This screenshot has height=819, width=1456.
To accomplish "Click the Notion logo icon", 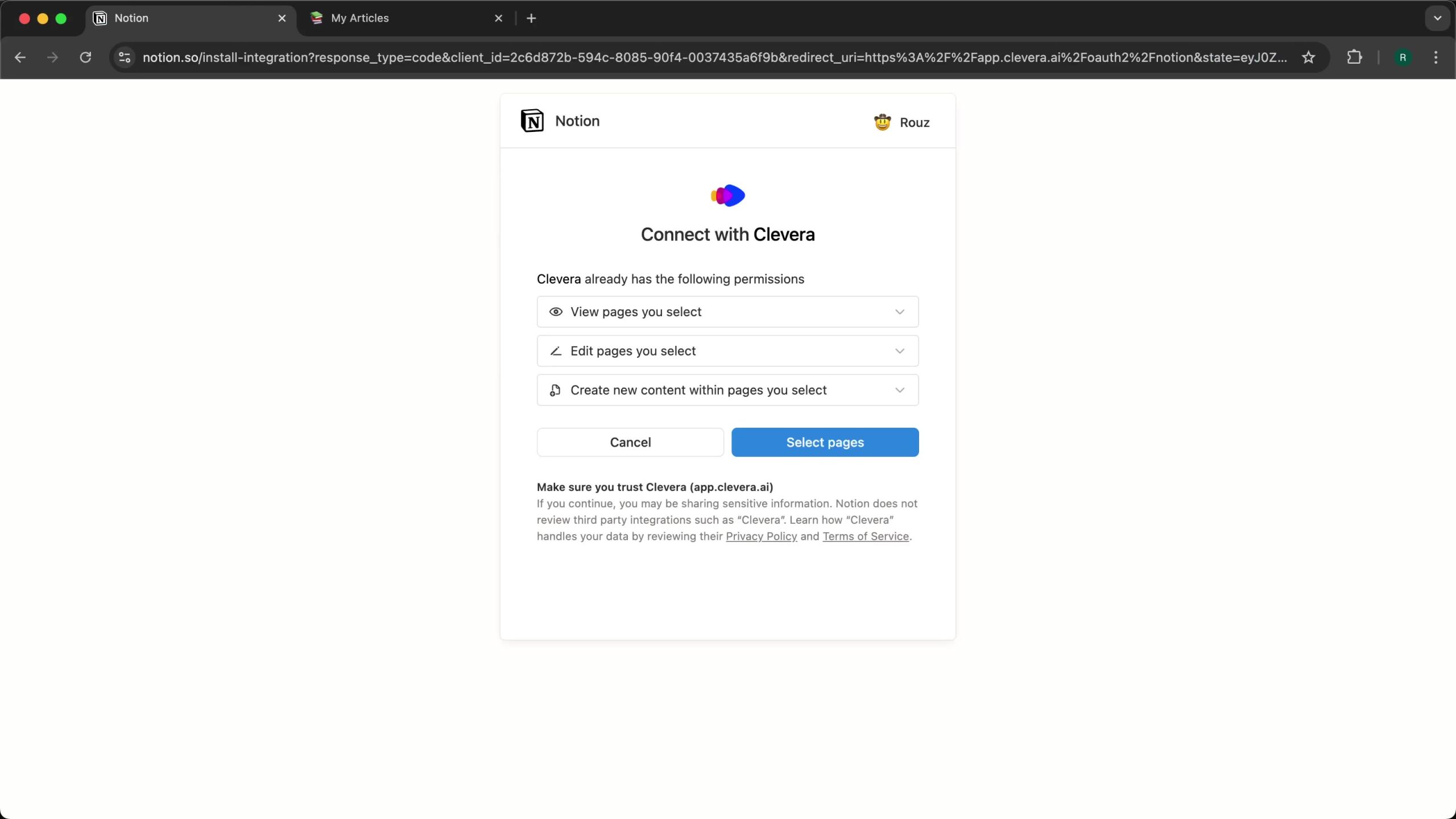I will tap(532, 121).
